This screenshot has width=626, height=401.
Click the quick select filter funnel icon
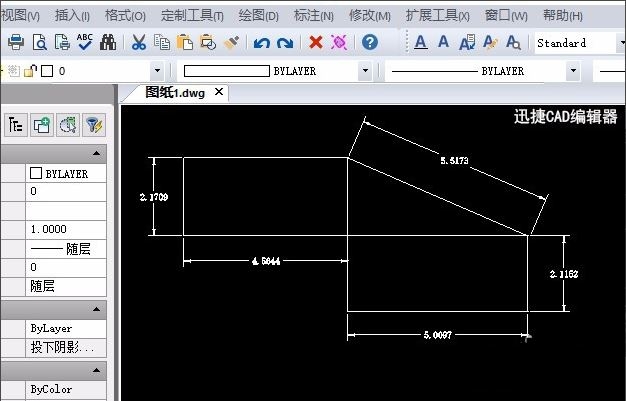(93, 125)
